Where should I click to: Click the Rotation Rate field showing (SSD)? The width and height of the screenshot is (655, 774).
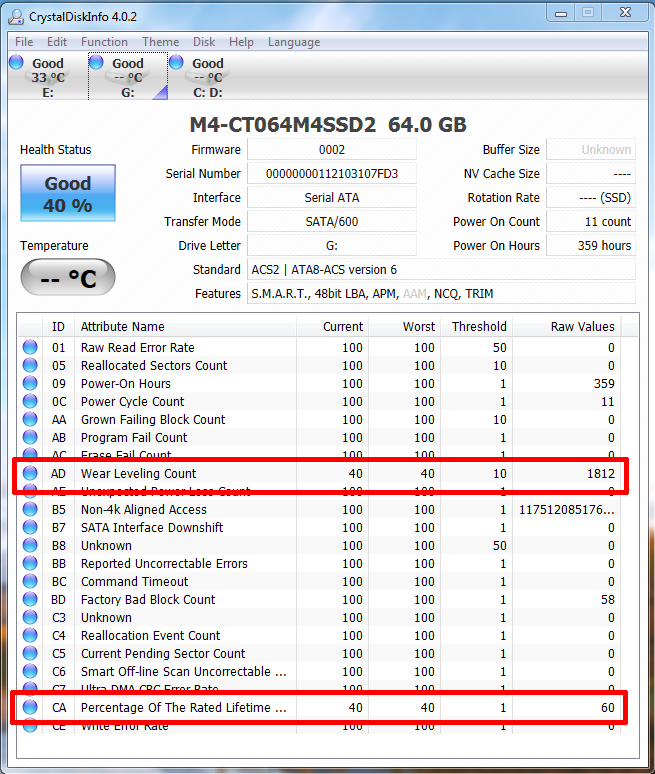pos(591,197)
